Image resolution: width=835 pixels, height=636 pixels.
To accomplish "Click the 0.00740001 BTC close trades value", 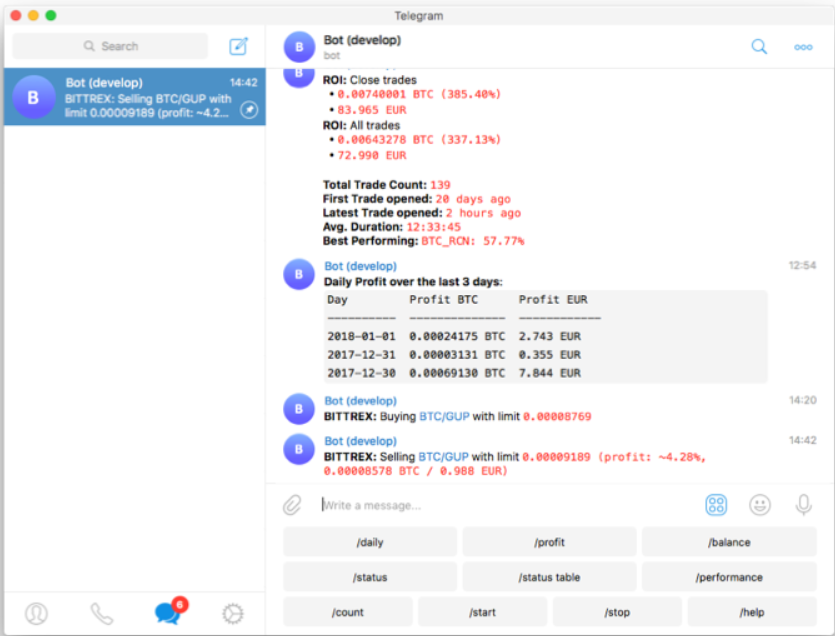I will click(x=419, y=94).
